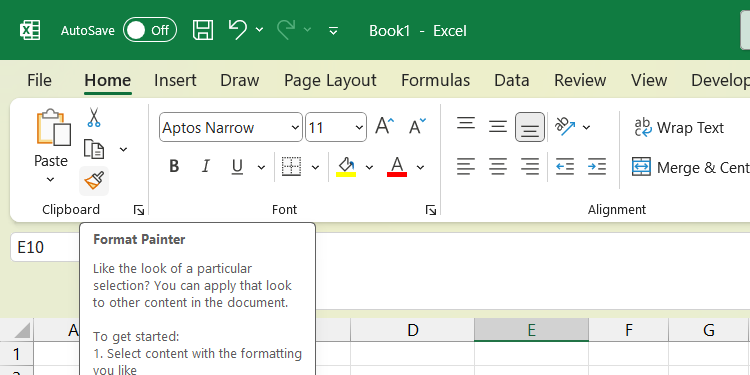Toggle Italic formatting
Image resolution: width=750 pixels, height=375 pixels.
coord(206,166)
